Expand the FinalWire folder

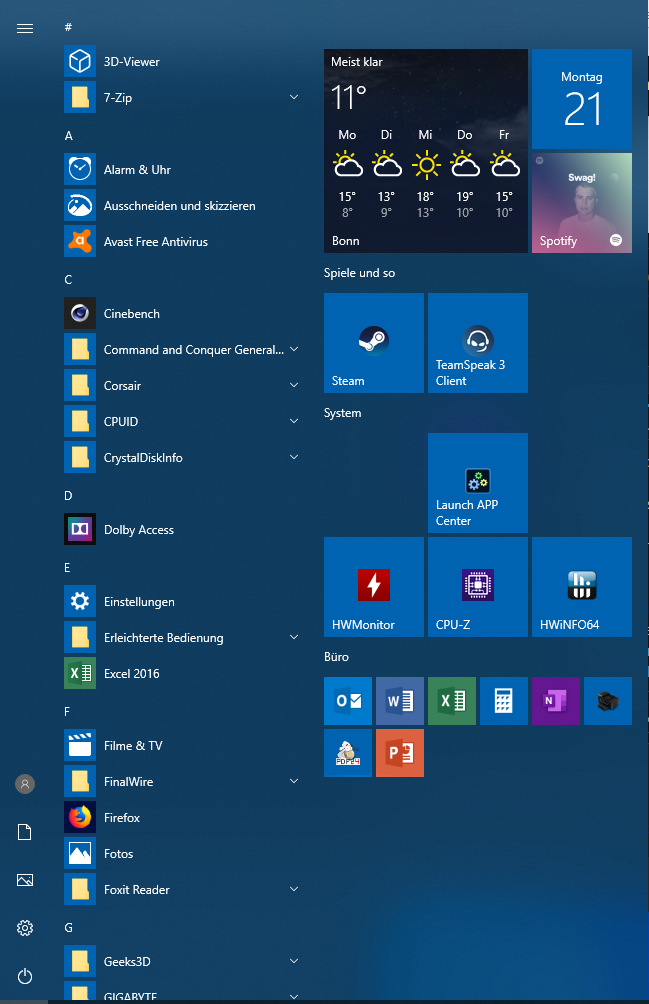coord(294,781)
